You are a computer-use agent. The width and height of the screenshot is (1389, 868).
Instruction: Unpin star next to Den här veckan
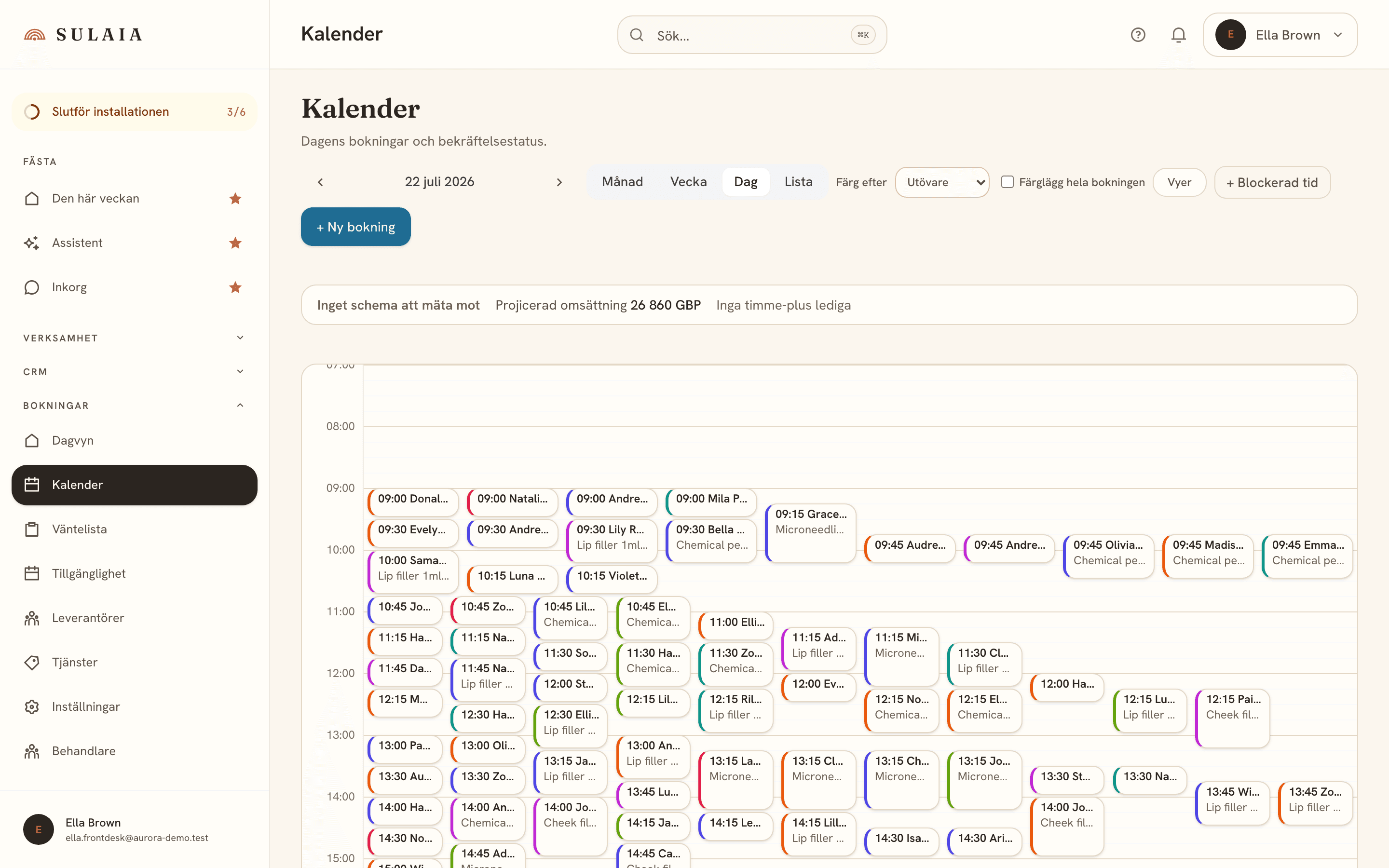point(235,199)
